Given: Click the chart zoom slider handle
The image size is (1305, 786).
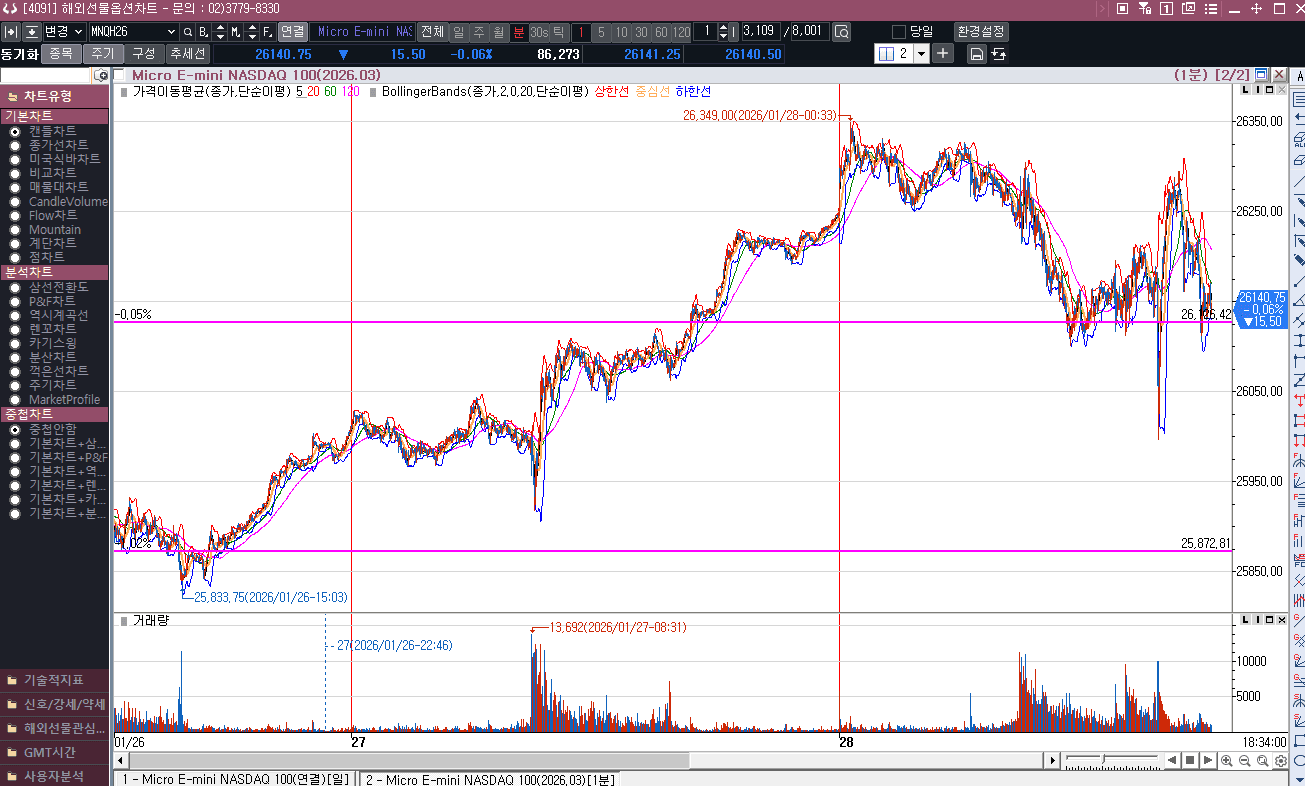Looking at the screenshot, I should pyautogui.click(x=1104, y=761).
